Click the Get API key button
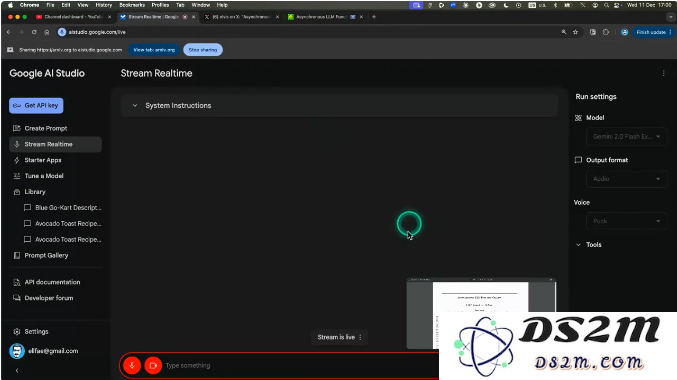The width and height of the screenshot is (677, 380). tap(36, 105)
